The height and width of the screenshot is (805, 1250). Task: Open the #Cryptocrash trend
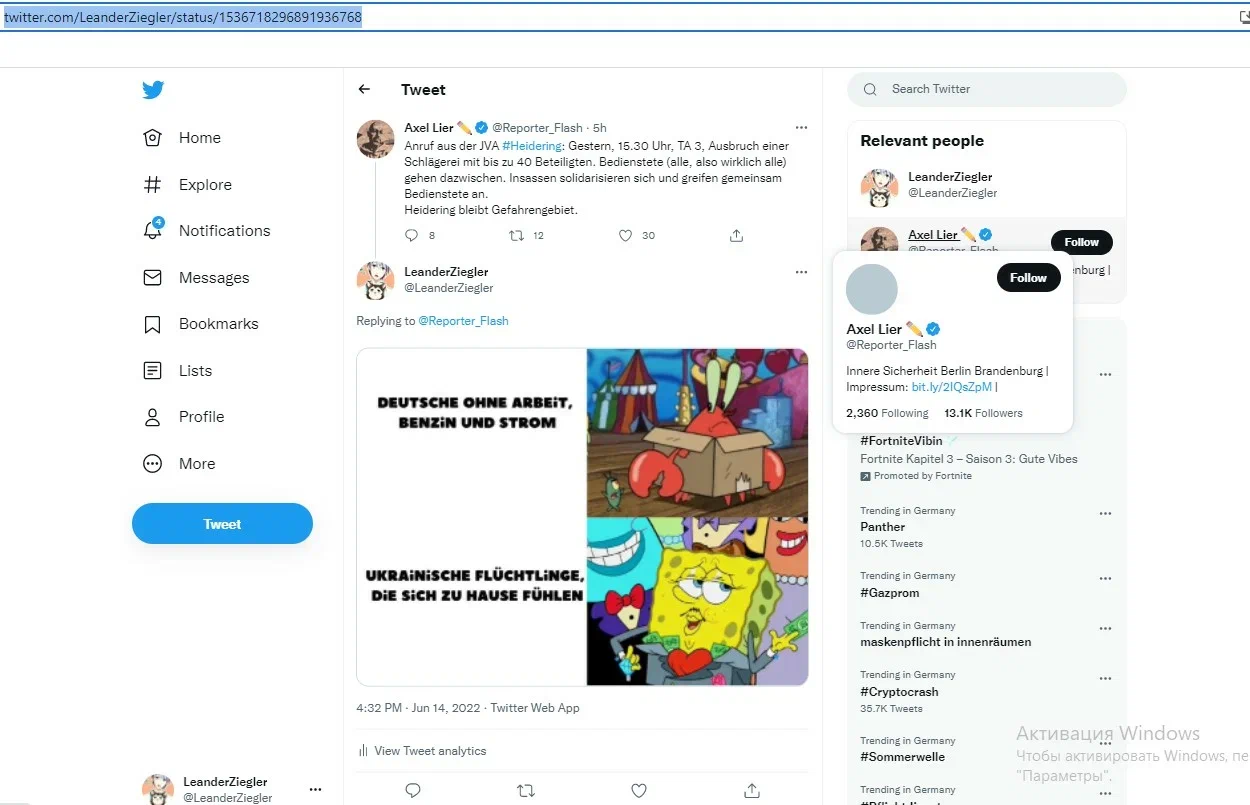click(x=899, y=692)
